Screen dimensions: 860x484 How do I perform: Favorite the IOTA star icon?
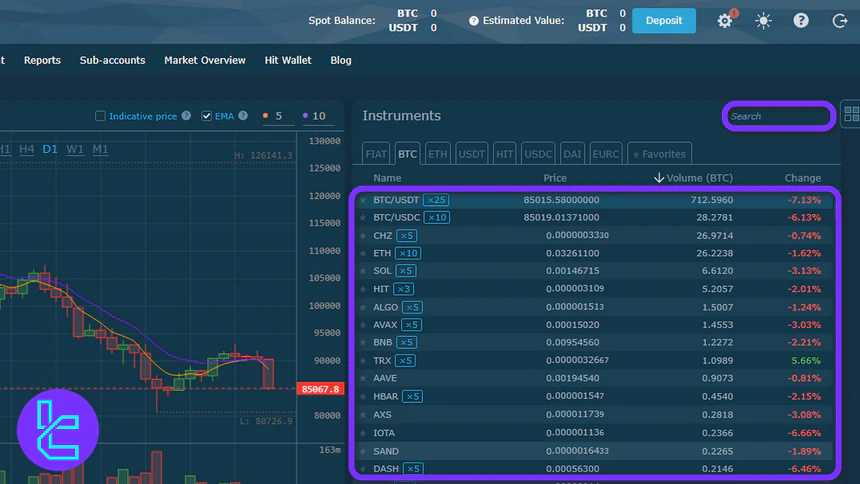363,433
